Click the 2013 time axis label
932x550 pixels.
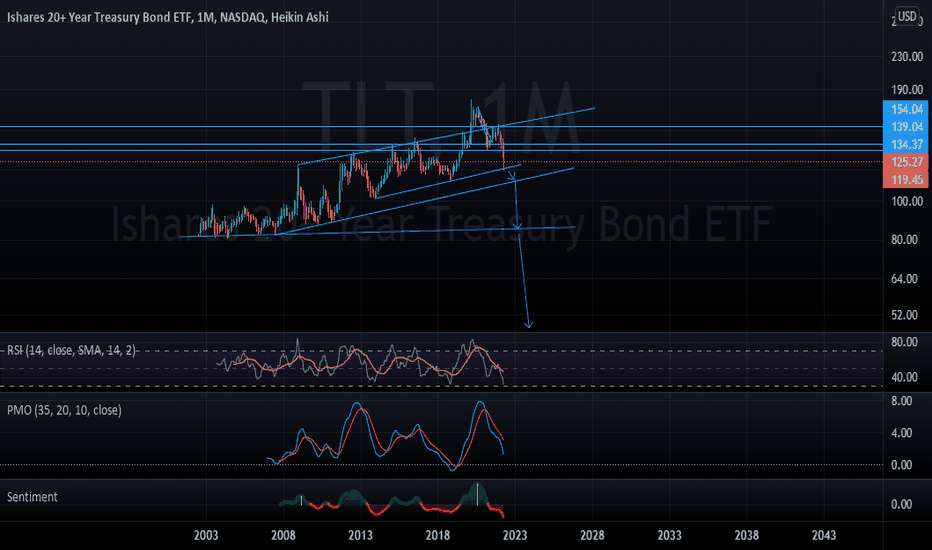coord(360,535)
